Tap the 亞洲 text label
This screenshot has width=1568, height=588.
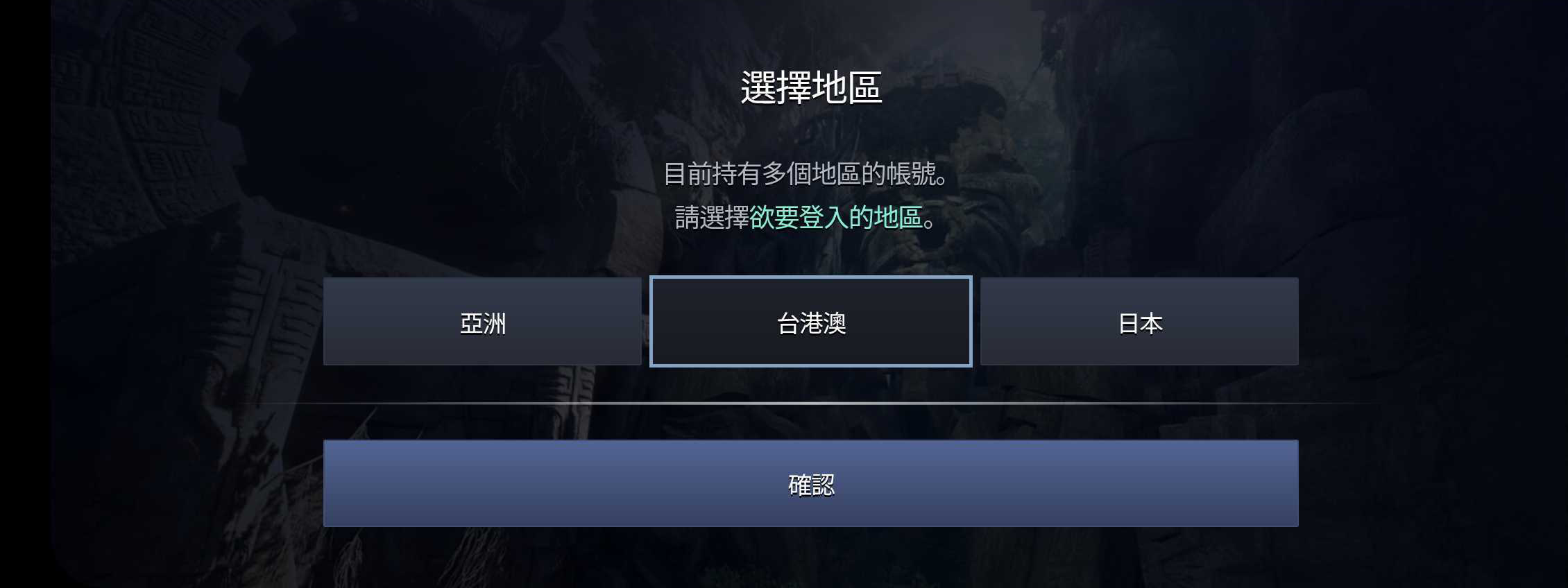pyautogui.click(x=483, y=324)
